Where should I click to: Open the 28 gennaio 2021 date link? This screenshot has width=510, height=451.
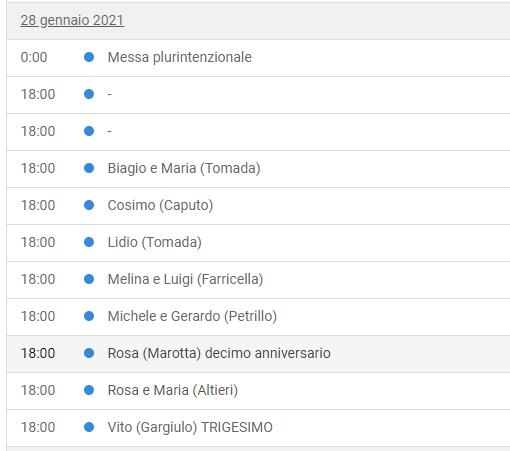coord(72,20)
